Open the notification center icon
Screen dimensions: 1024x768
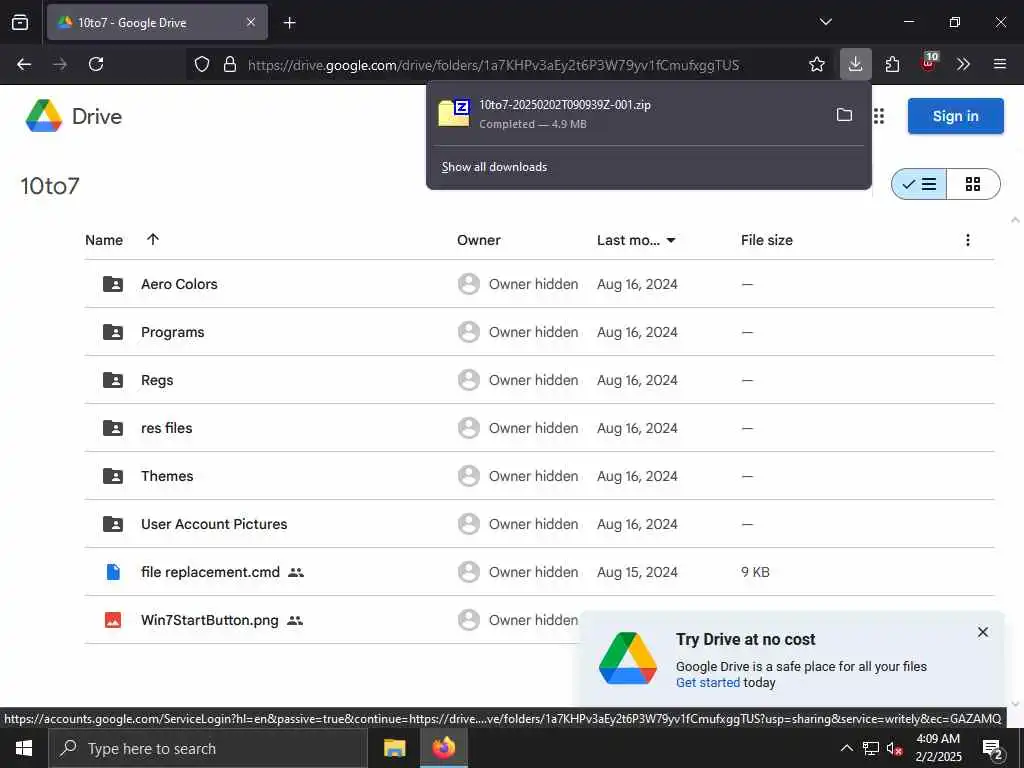[992, 749]
